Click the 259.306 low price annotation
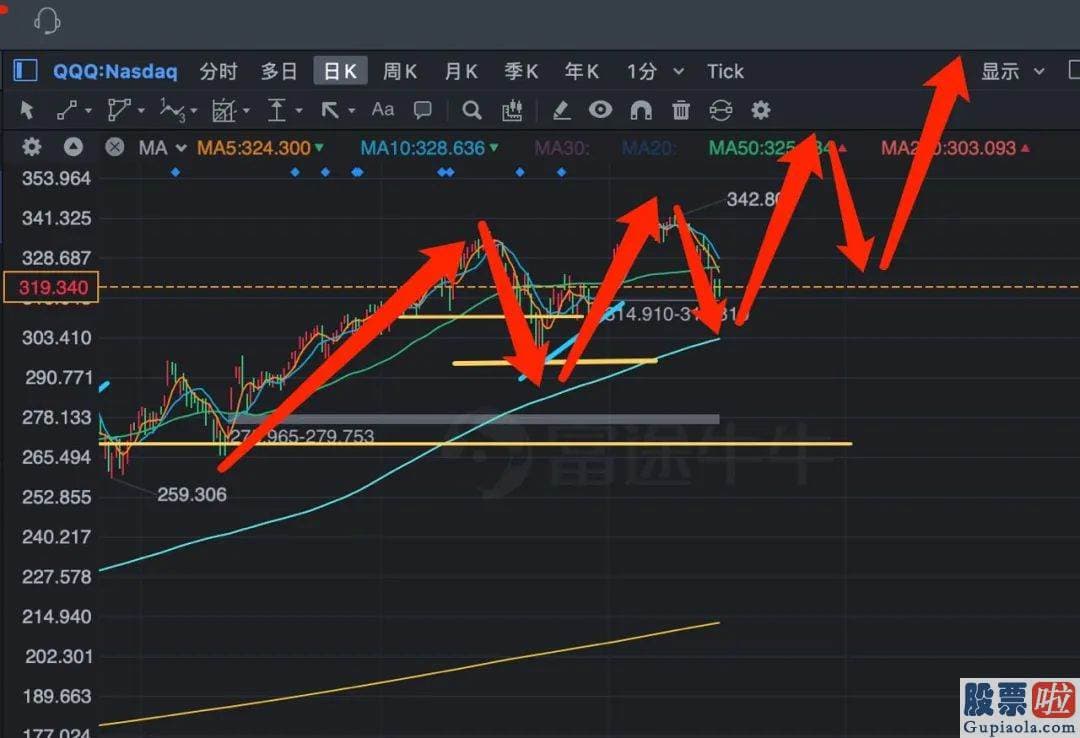Image resolution: width=1080 pixels, height=738 pixels. (192, 495)
